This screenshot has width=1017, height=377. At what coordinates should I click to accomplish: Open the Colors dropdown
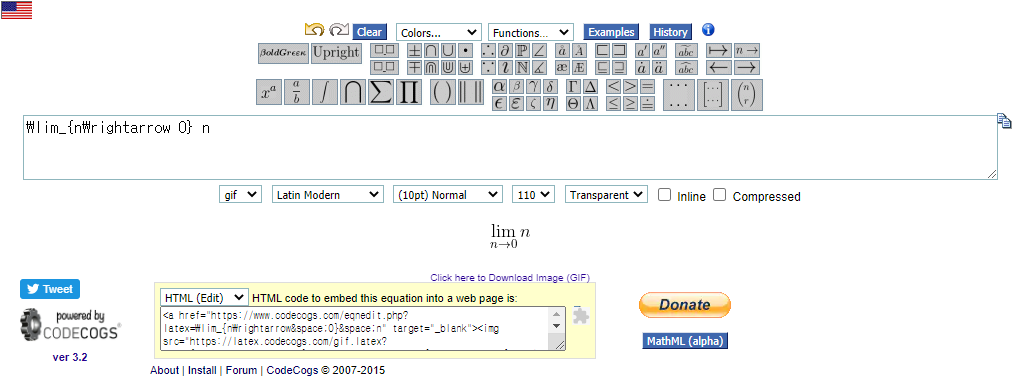coord(438,32)
